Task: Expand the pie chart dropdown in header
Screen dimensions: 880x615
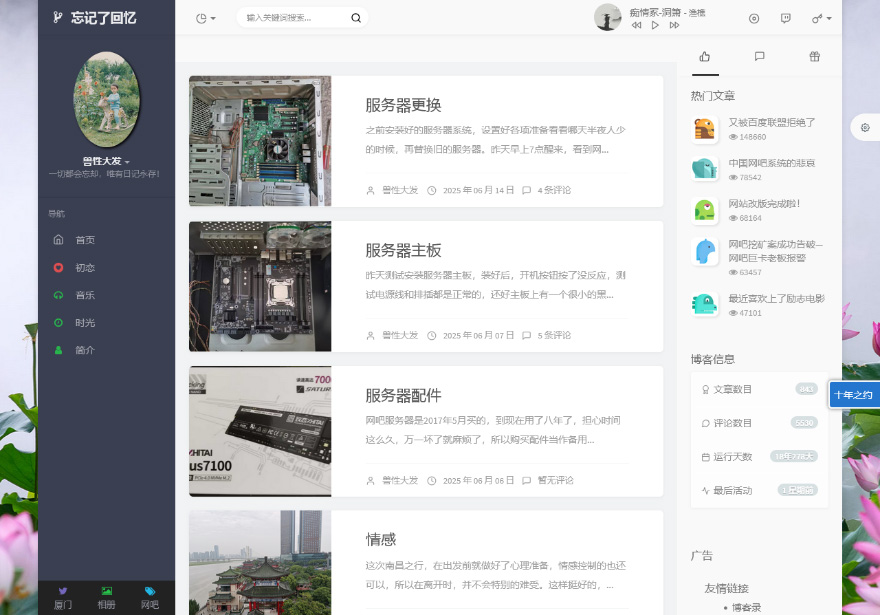Action: point(206,18)
